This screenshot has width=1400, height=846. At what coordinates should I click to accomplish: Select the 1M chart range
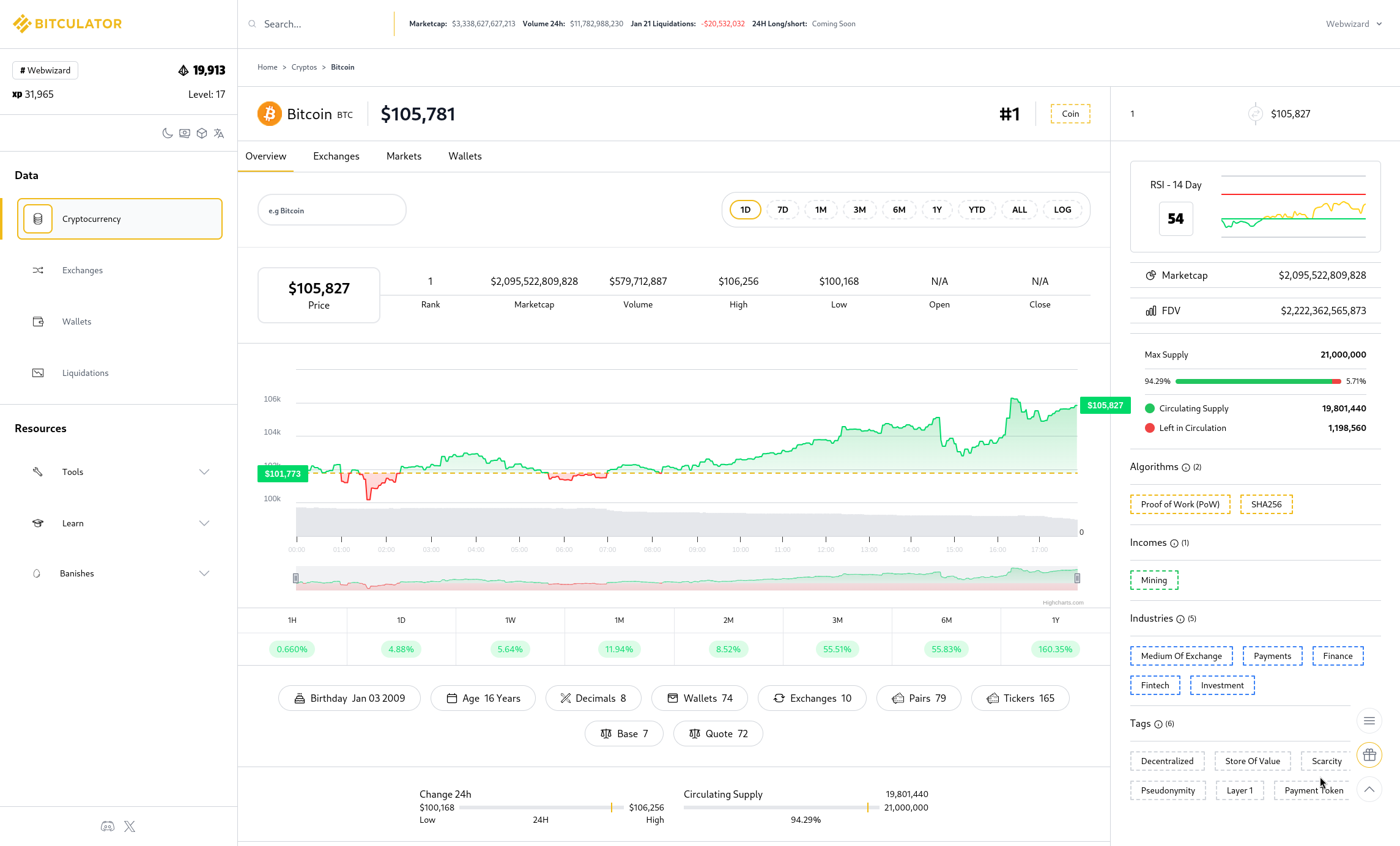click(x=821, y=210)
